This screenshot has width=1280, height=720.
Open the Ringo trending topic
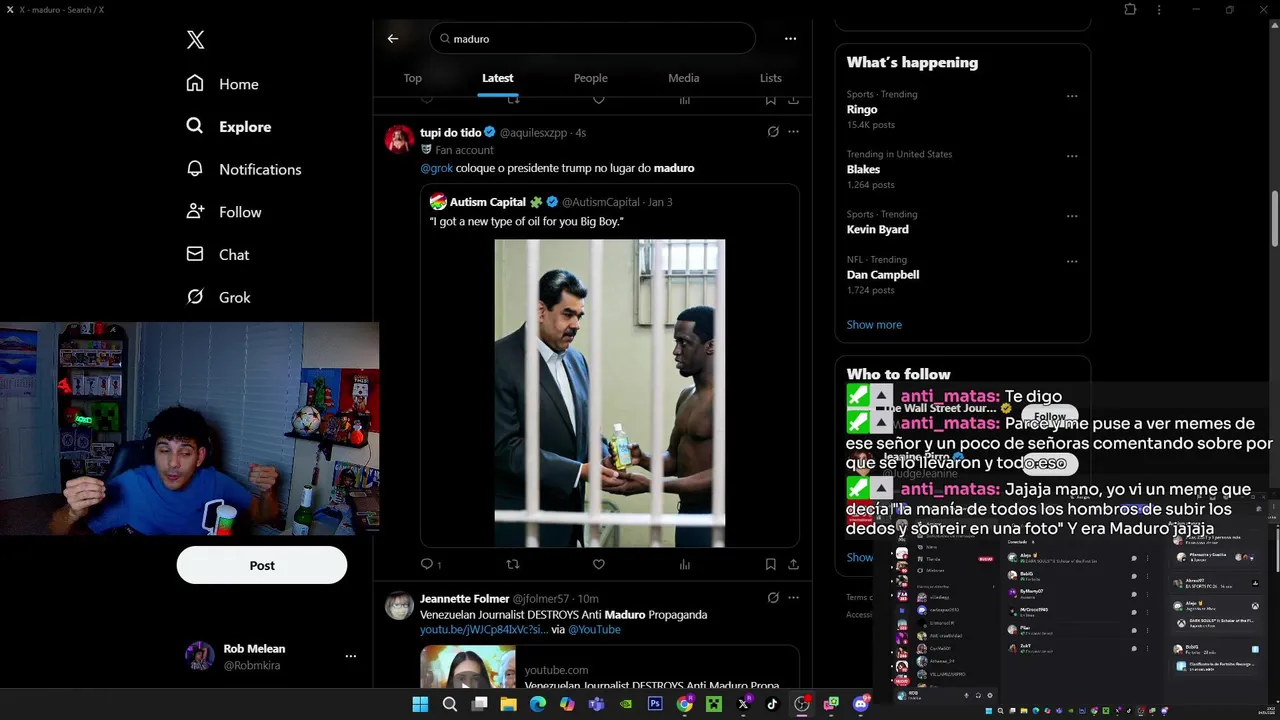[862, 110]
